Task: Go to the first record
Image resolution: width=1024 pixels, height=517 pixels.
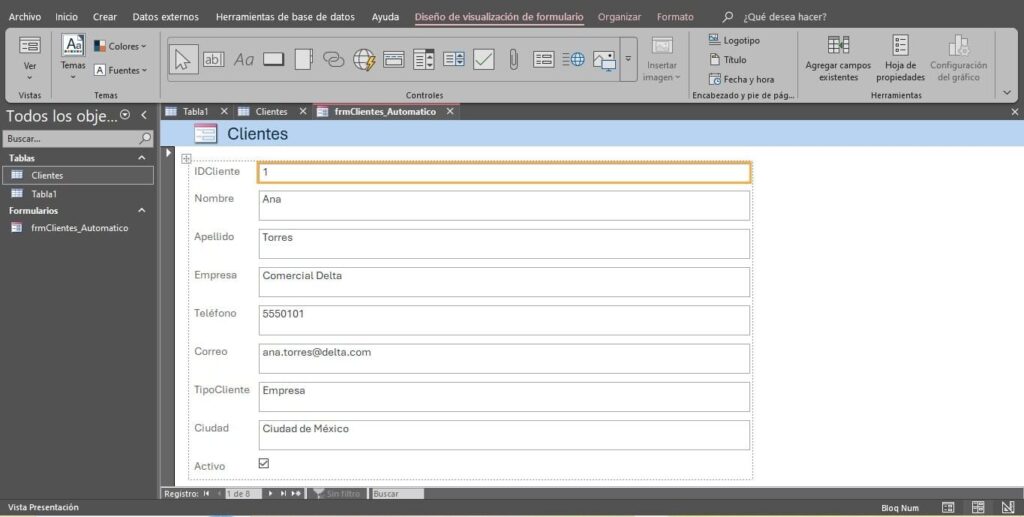Action: coord(206,494)
